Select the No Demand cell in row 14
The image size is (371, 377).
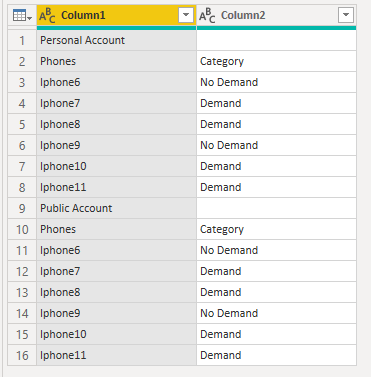click(x=276, y=313)
